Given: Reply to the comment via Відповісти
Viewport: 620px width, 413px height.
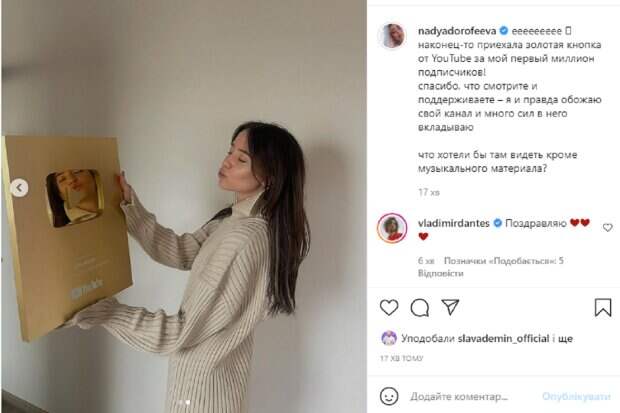Looking at the screenshot, I should pyautogui.click(x=440, y=273).
